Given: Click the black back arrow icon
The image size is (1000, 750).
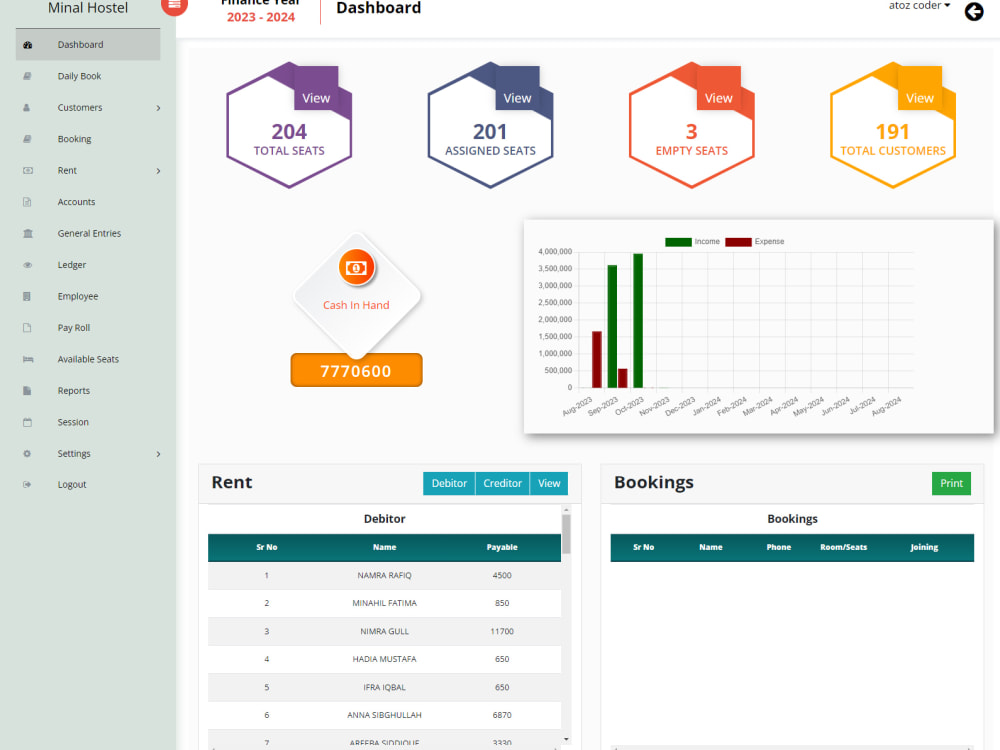Looking at the screenshot, I should click(x=974, y=11).
